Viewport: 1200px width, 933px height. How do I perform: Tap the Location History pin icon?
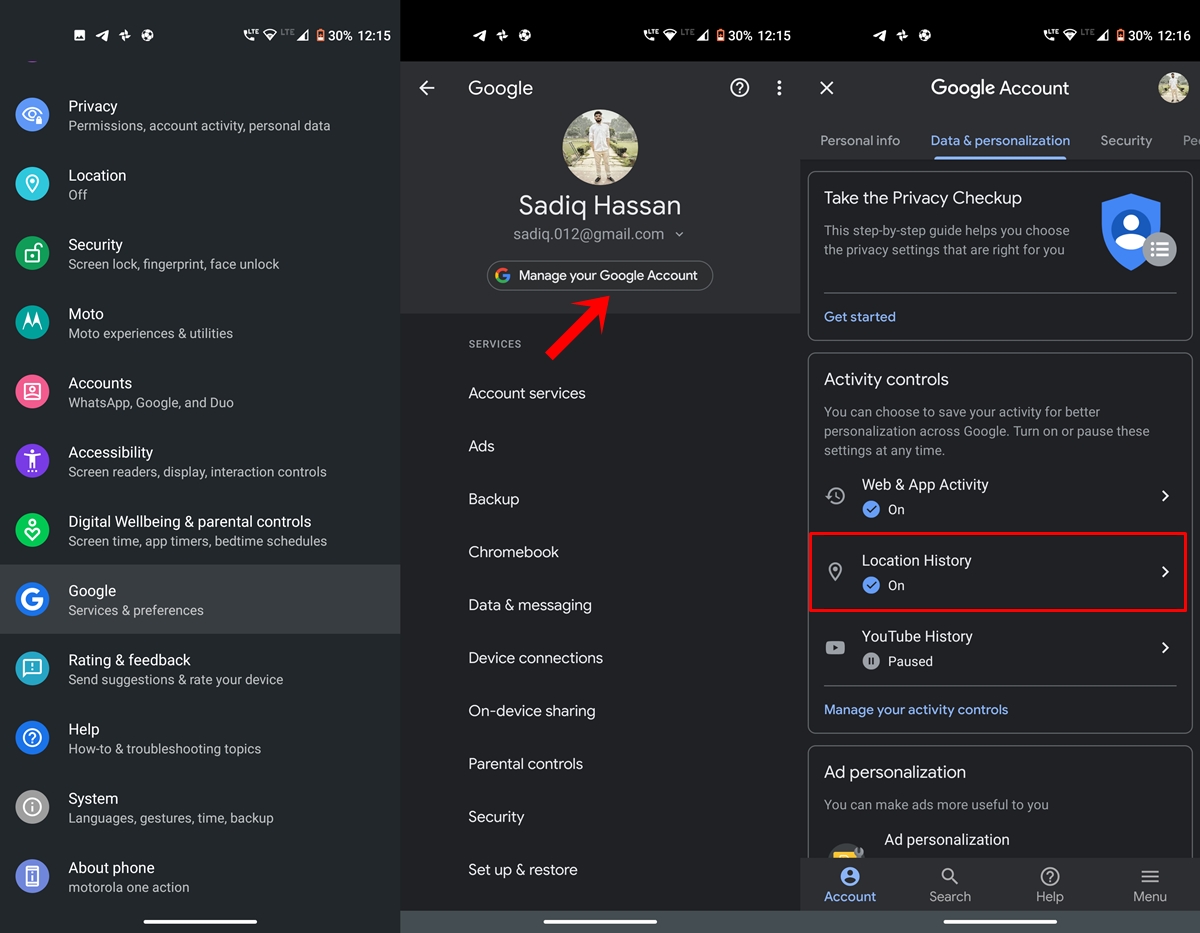pyautogui.click(x=835, y=572)
